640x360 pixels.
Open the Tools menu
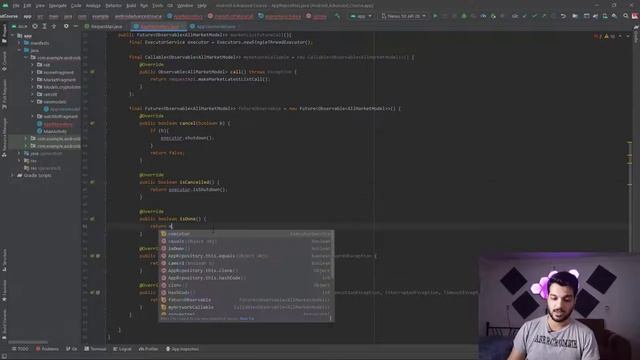pos(158,6)
